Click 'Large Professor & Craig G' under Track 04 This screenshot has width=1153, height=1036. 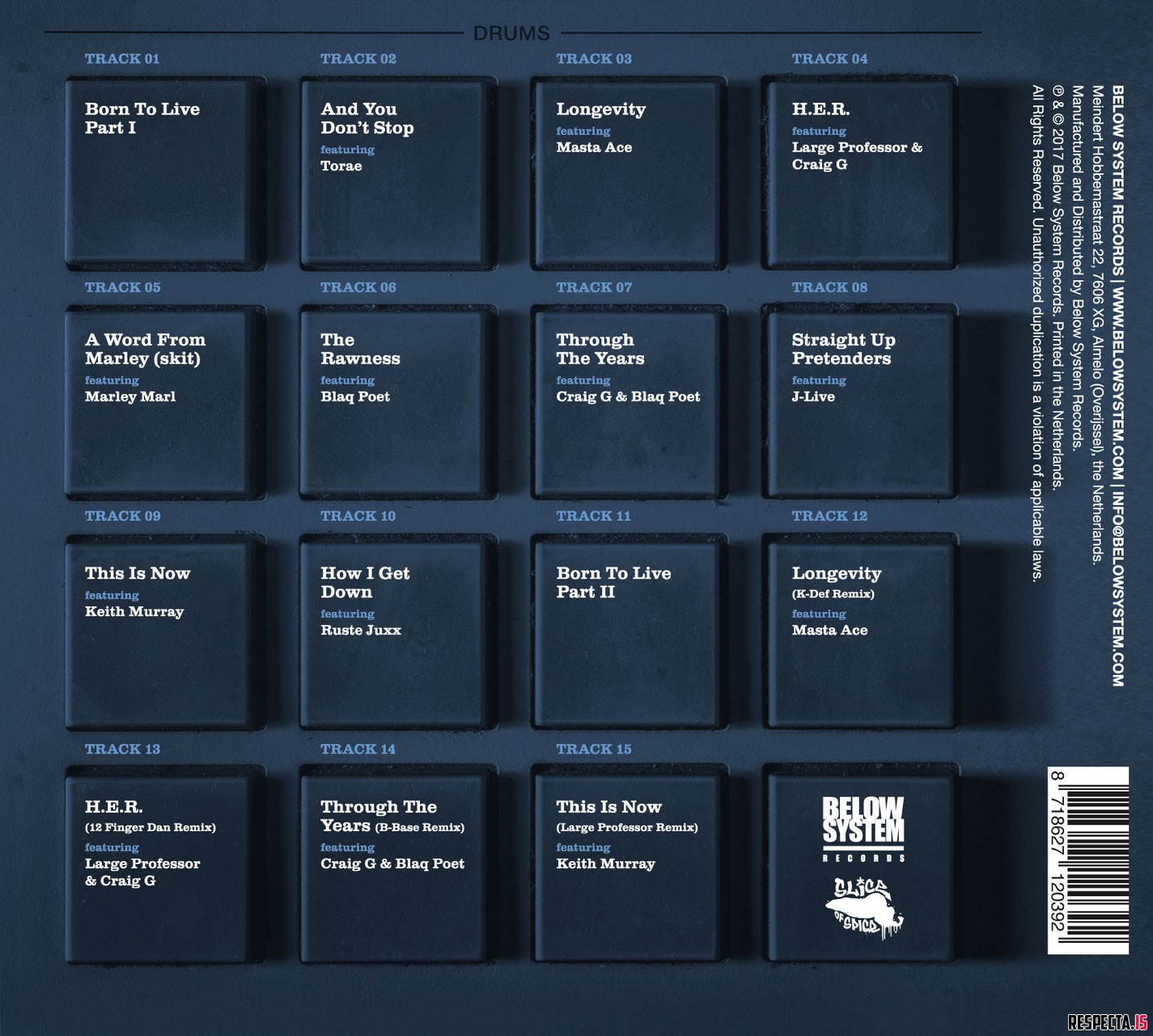pyautogui.click(x=857, y=155)
